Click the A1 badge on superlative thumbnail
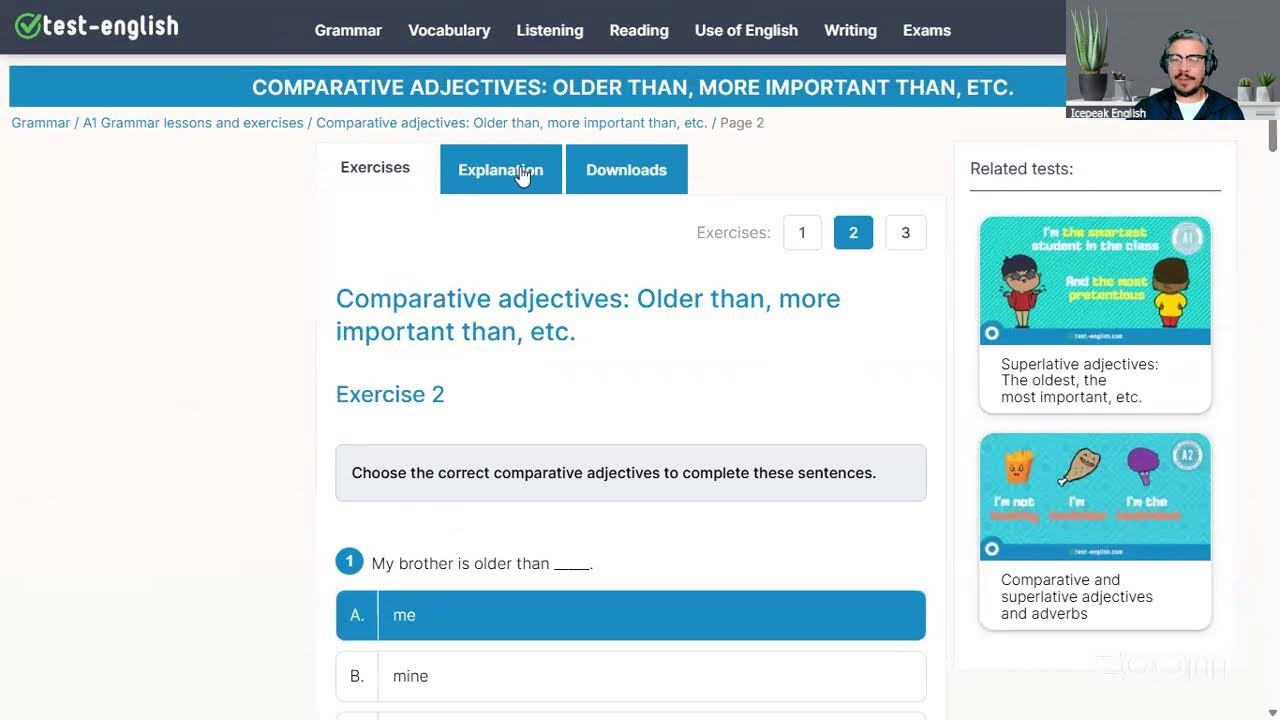 (1186, 238)
